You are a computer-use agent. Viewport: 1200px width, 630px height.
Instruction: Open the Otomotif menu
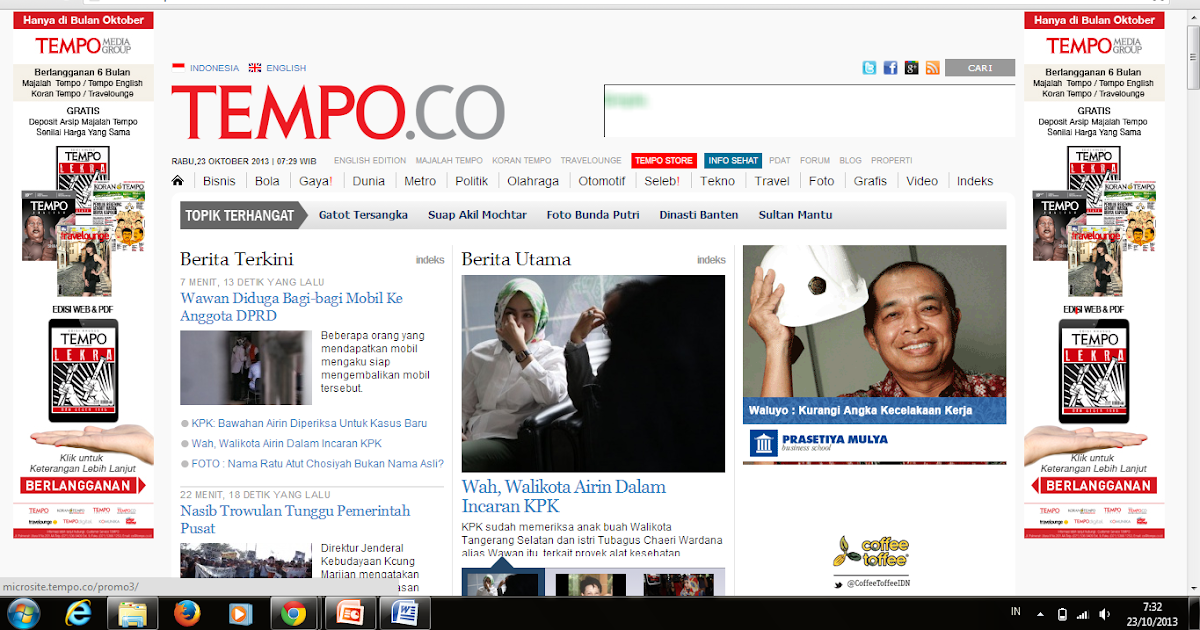click(602, 181)
